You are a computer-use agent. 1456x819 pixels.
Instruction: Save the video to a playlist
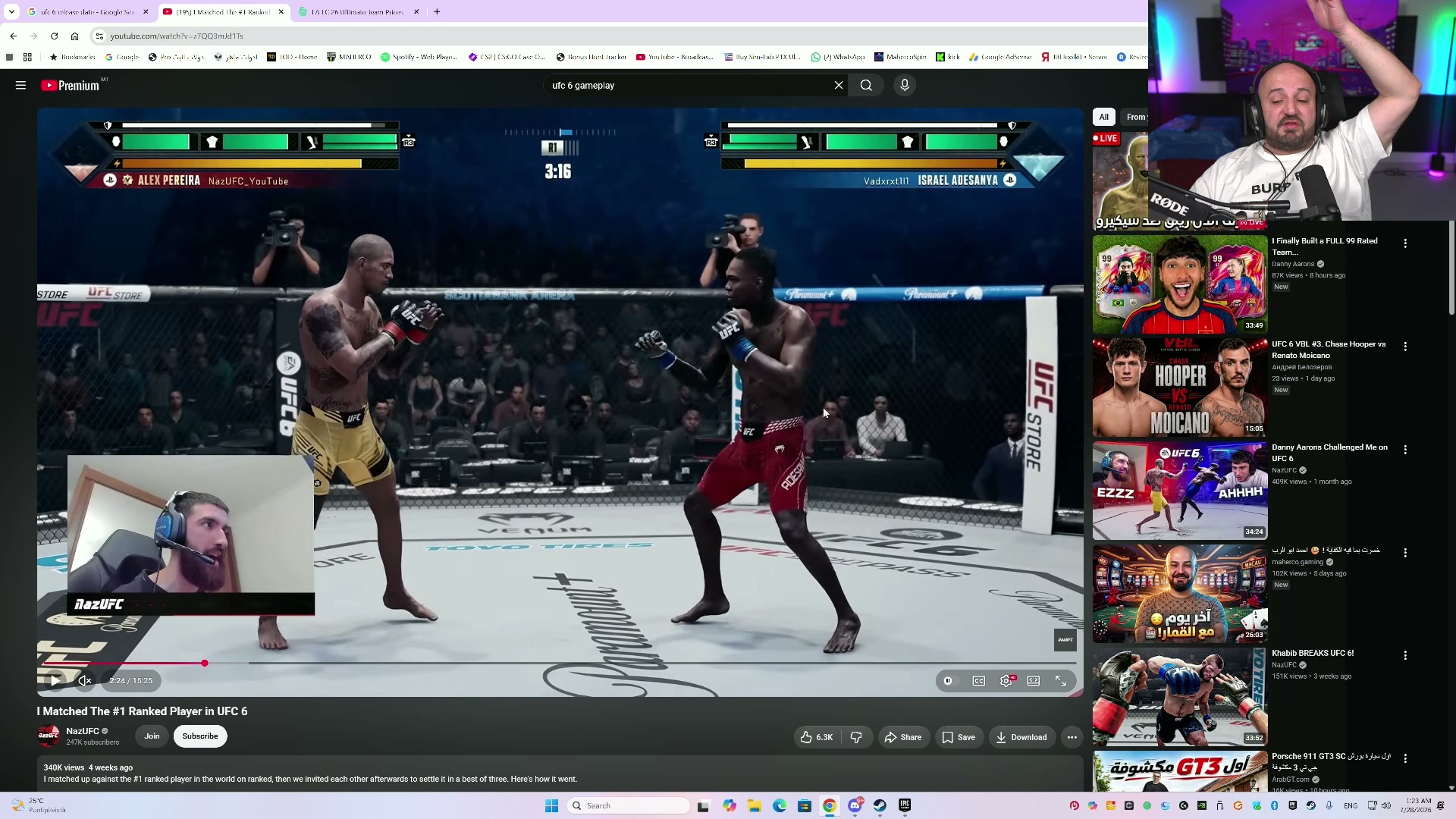[x=959, y=737]
